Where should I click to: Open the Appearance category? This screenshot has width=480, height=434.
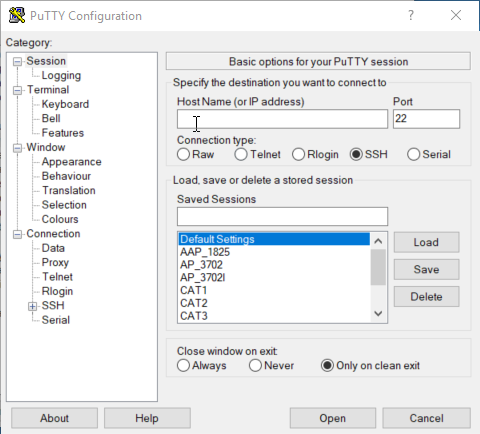pos(71,162)
